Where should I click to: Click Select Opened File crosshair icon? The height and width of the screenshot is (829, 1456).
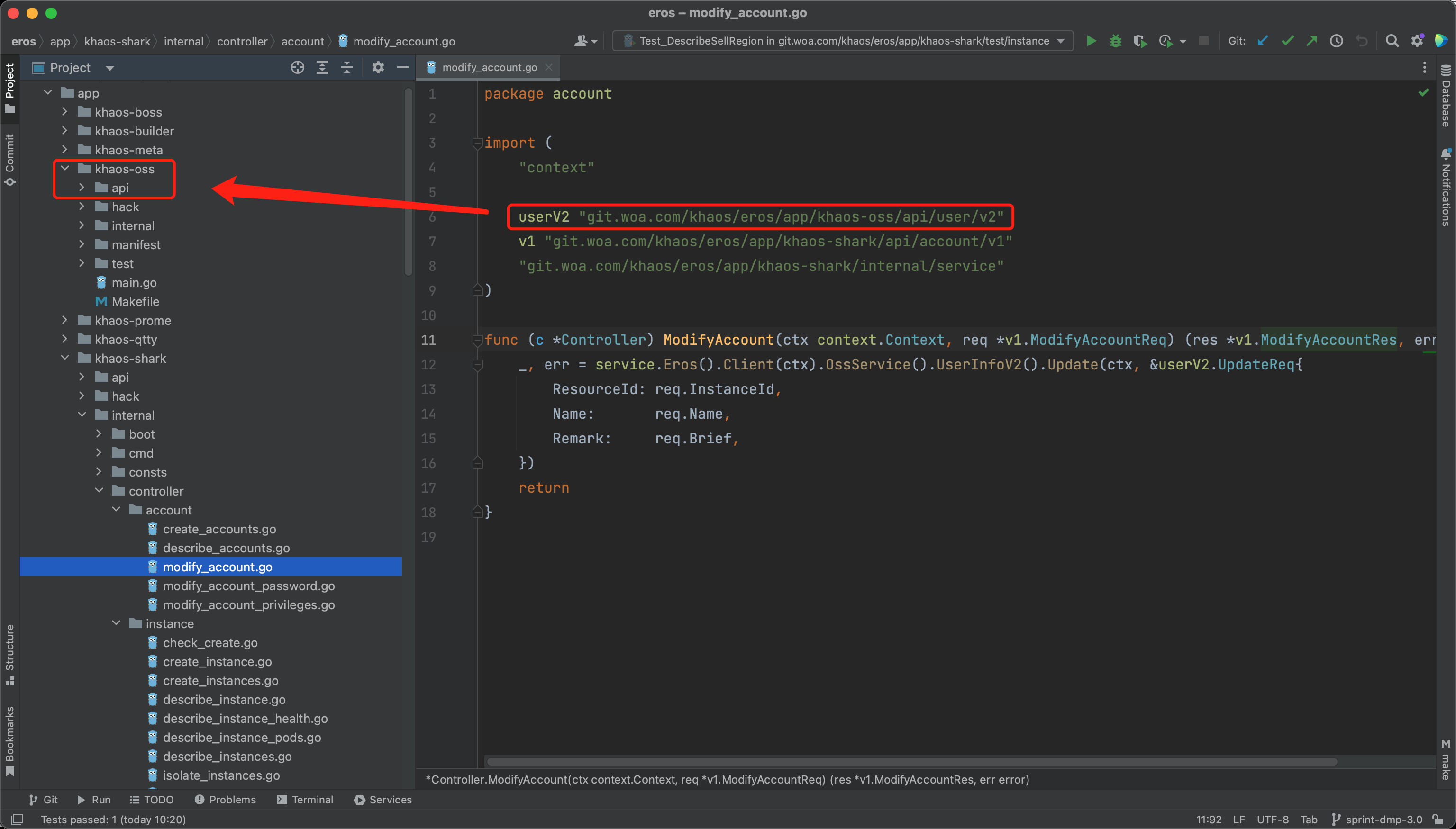coord(297,68)
